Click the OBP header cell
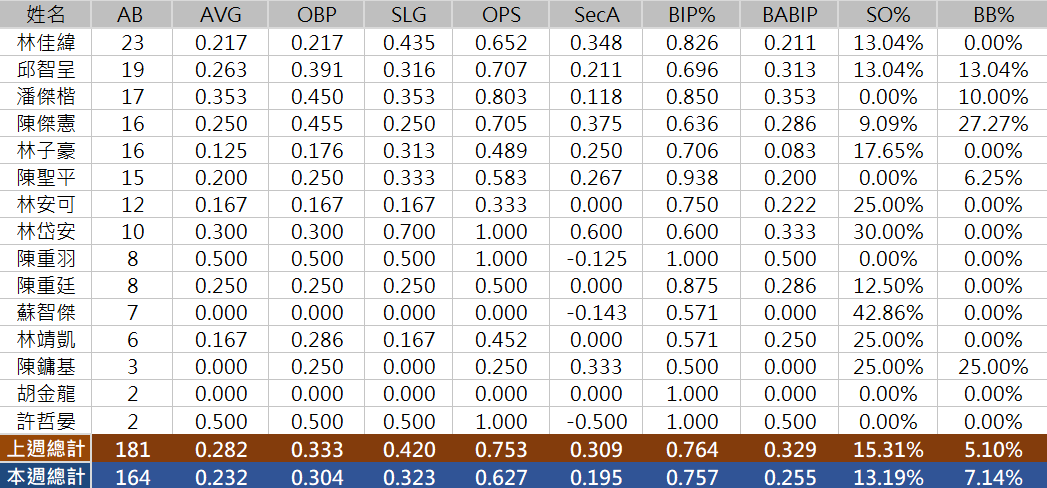Image resolution: width=1047 pixels, height=488 pixels. (x=316, y=14)
